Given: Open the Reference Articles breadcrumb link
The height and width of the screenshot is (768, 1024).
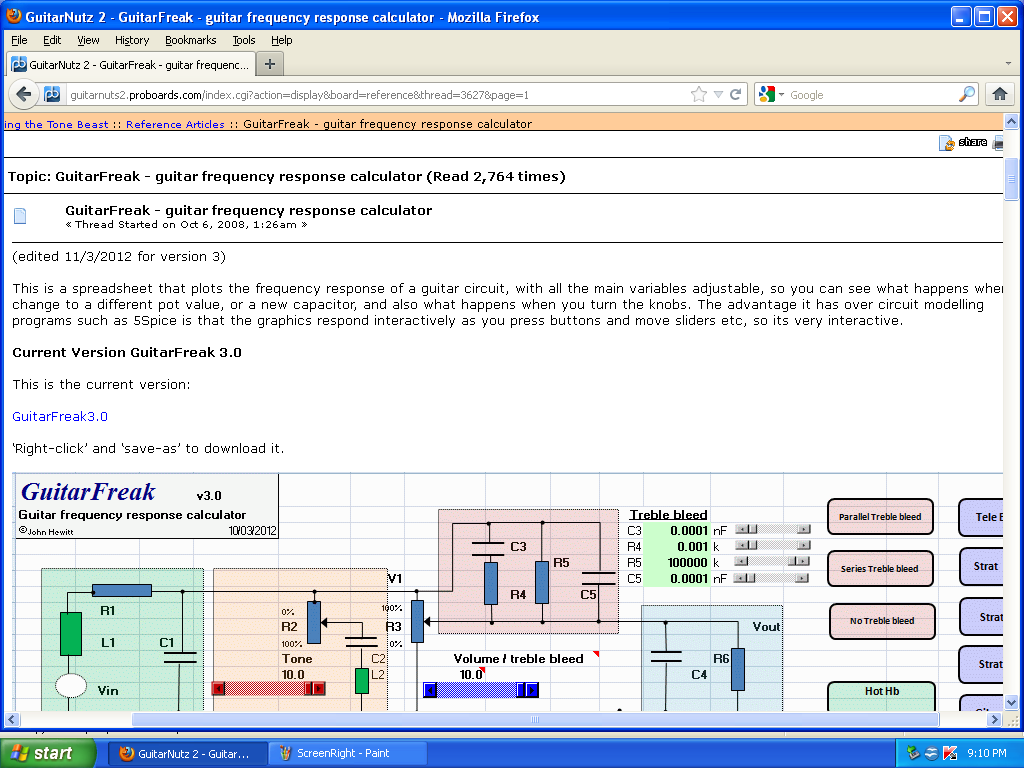Looking at the screenshot, I should (x=175, y=124).
